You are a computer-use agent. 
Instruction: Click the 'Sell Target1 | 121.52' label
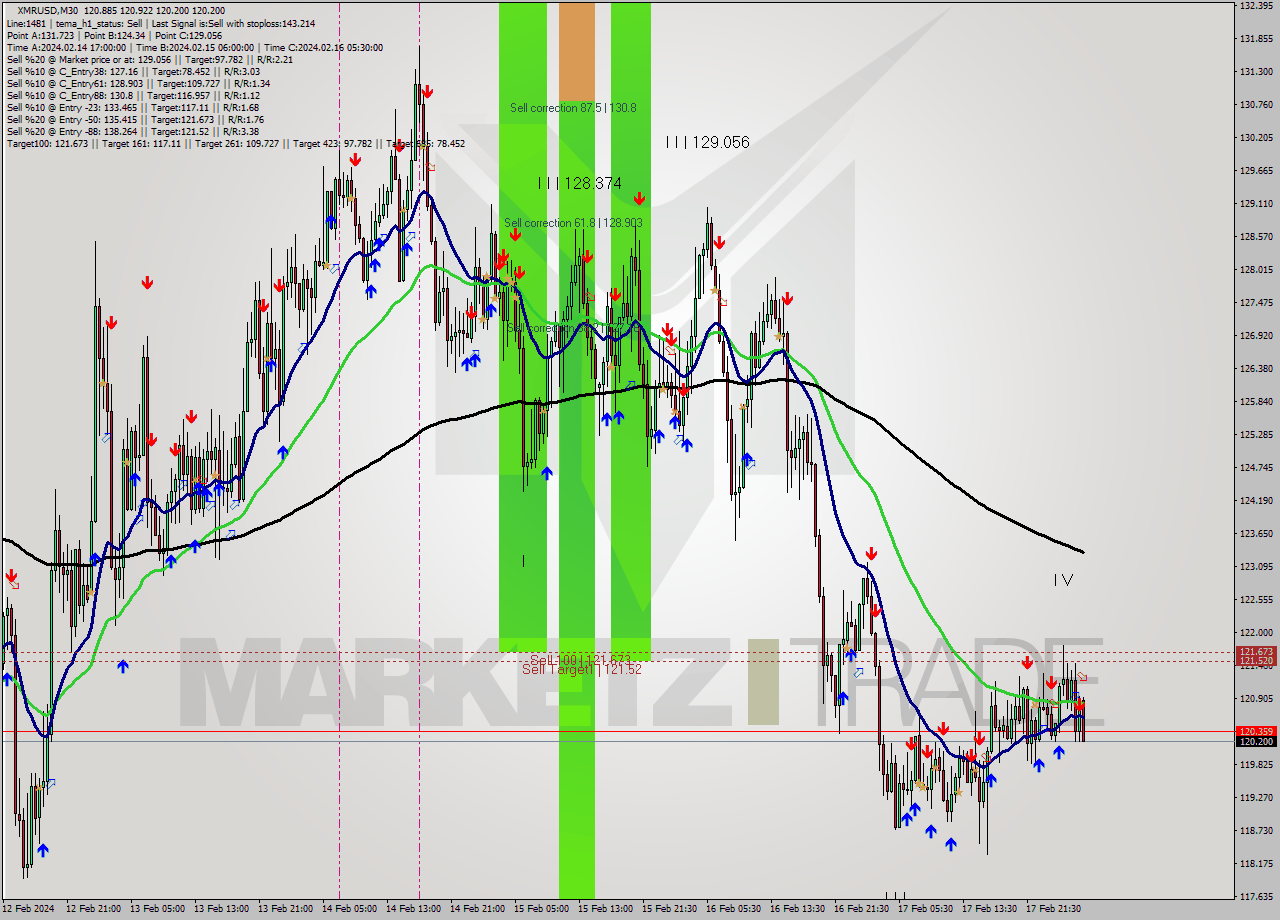click(x=582, y=669)
